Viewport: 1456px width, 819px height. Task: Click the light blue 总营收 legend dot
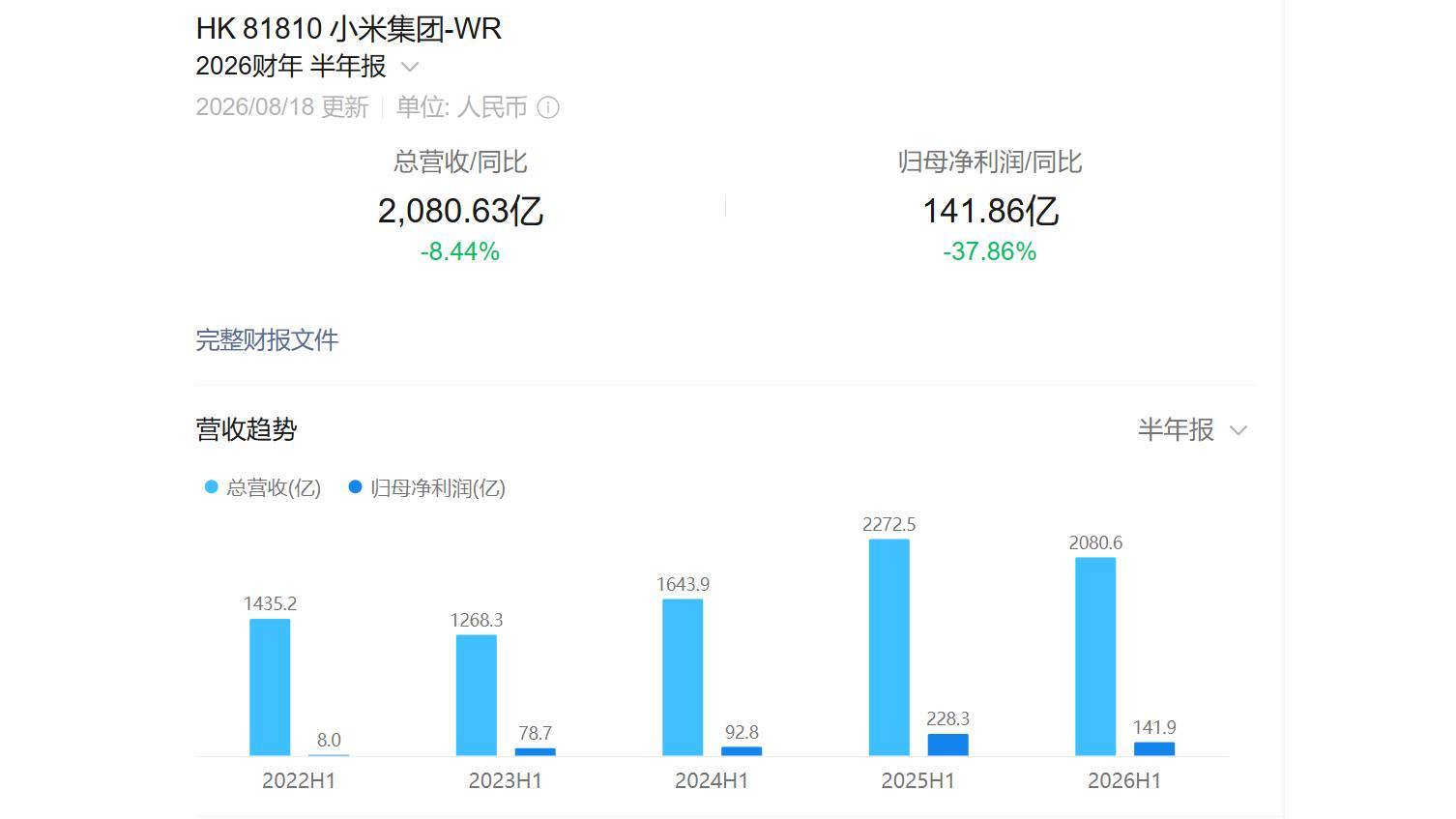212,487
